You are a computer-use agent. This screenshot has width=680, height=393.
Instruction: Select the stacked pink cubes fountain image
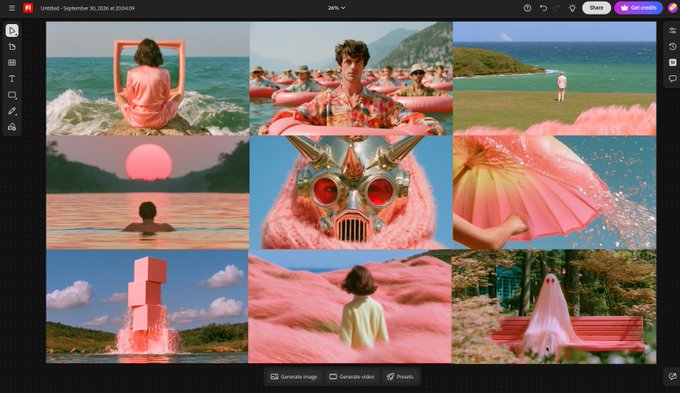coord(147,307)
